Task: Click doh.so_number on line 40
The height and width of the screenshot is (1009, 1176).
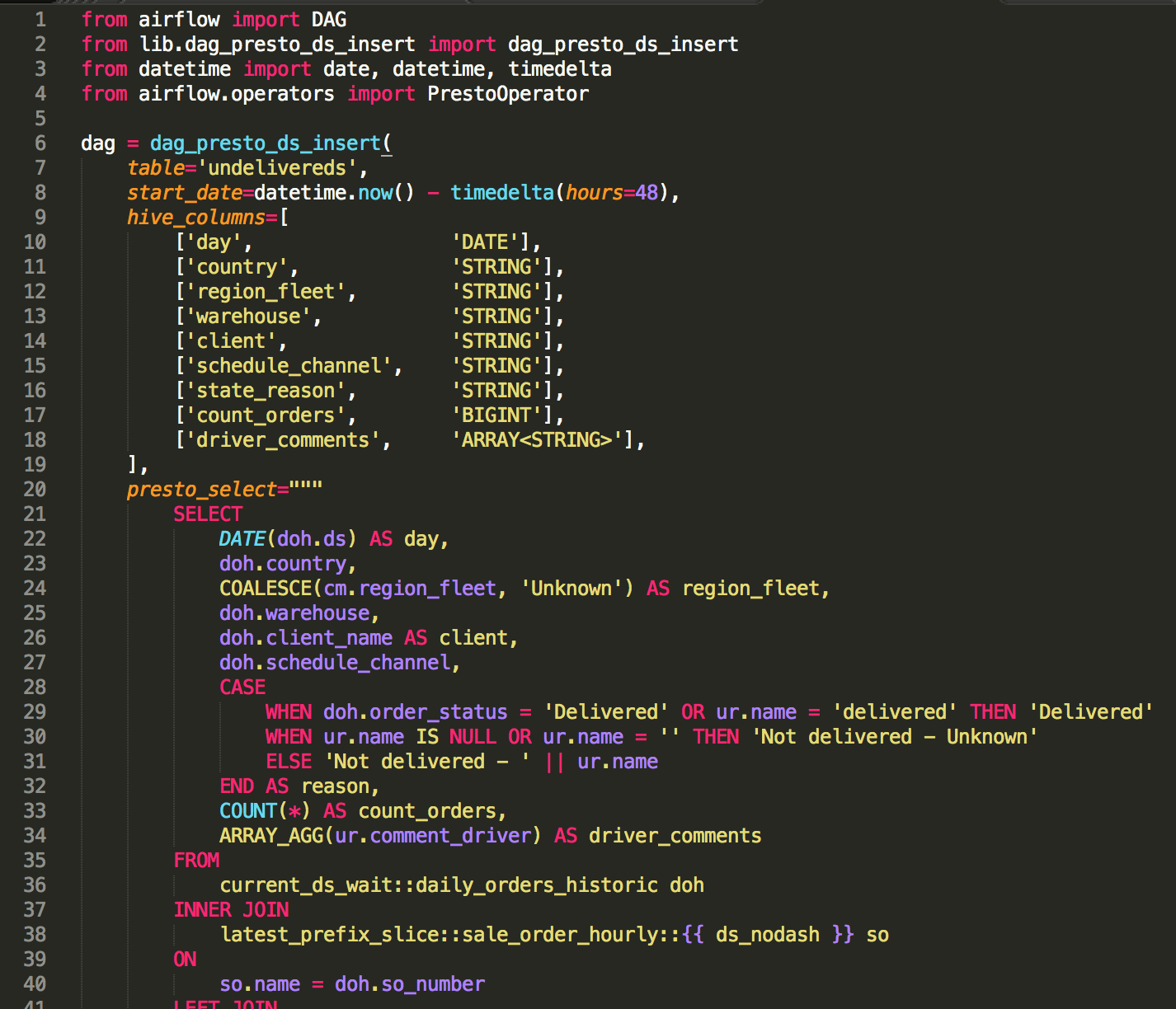Action: [409, 984]
